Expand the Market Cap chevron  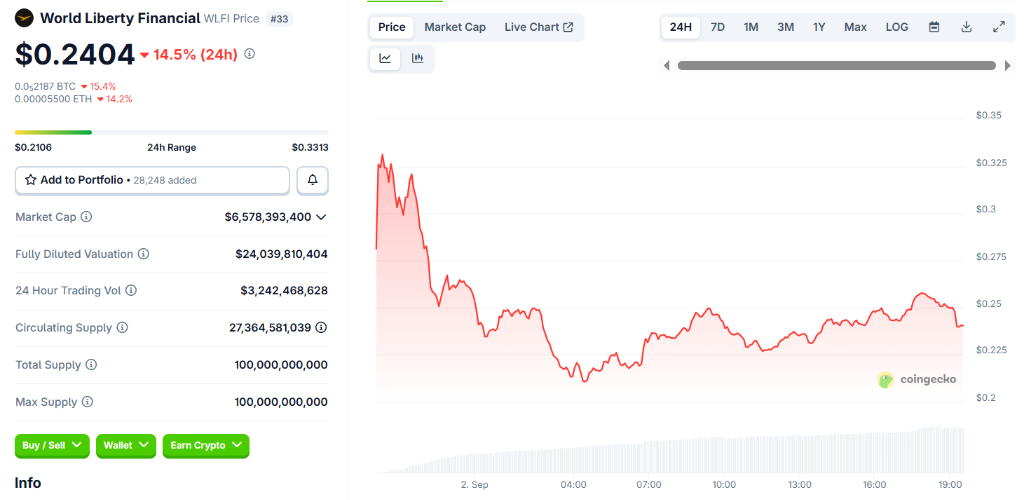(321, 217)
